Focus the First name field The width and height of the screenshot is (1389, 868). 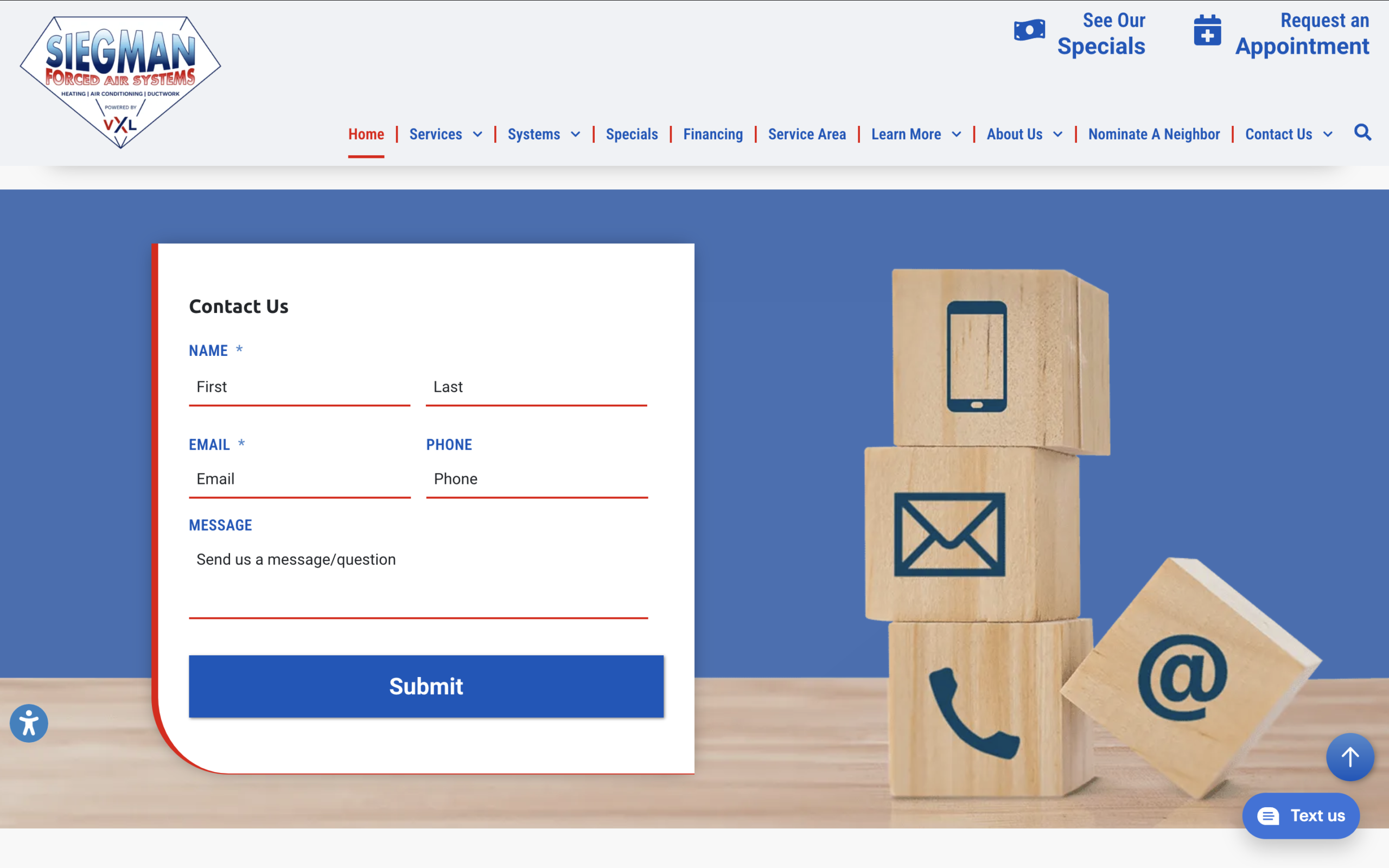point(299,387)
